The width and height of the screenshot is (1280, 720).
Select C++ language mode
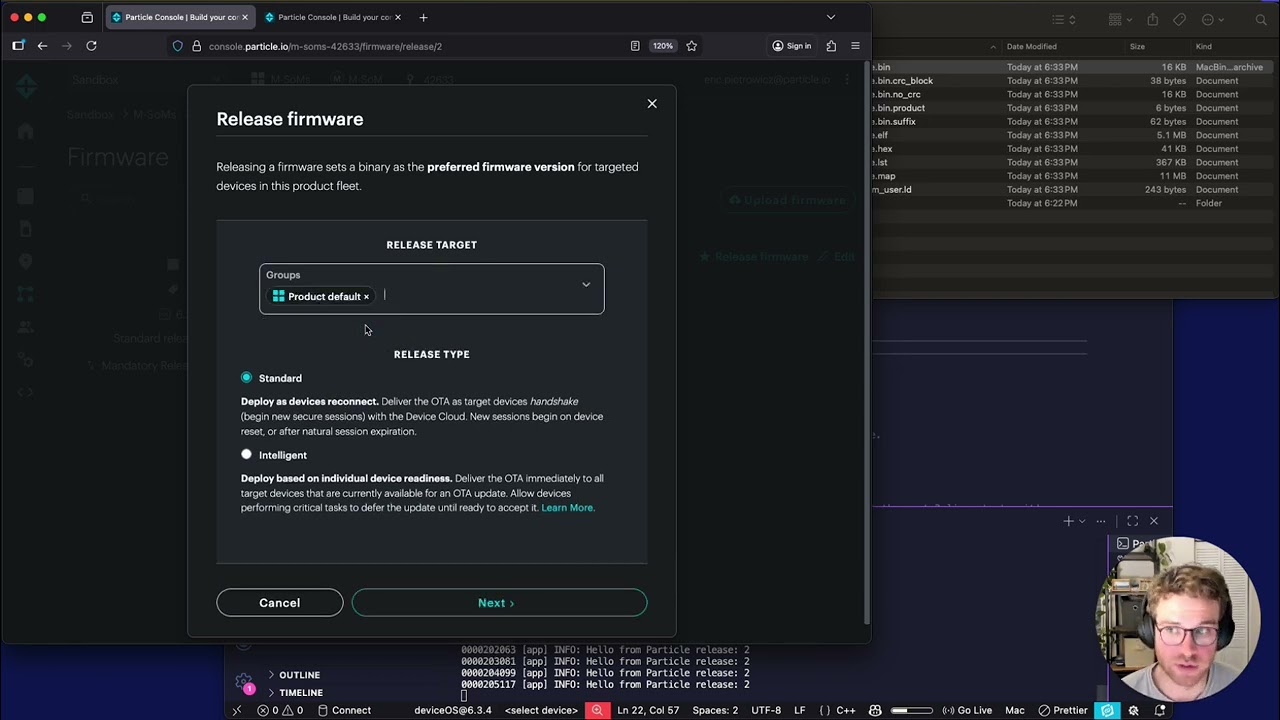(845, 710)
